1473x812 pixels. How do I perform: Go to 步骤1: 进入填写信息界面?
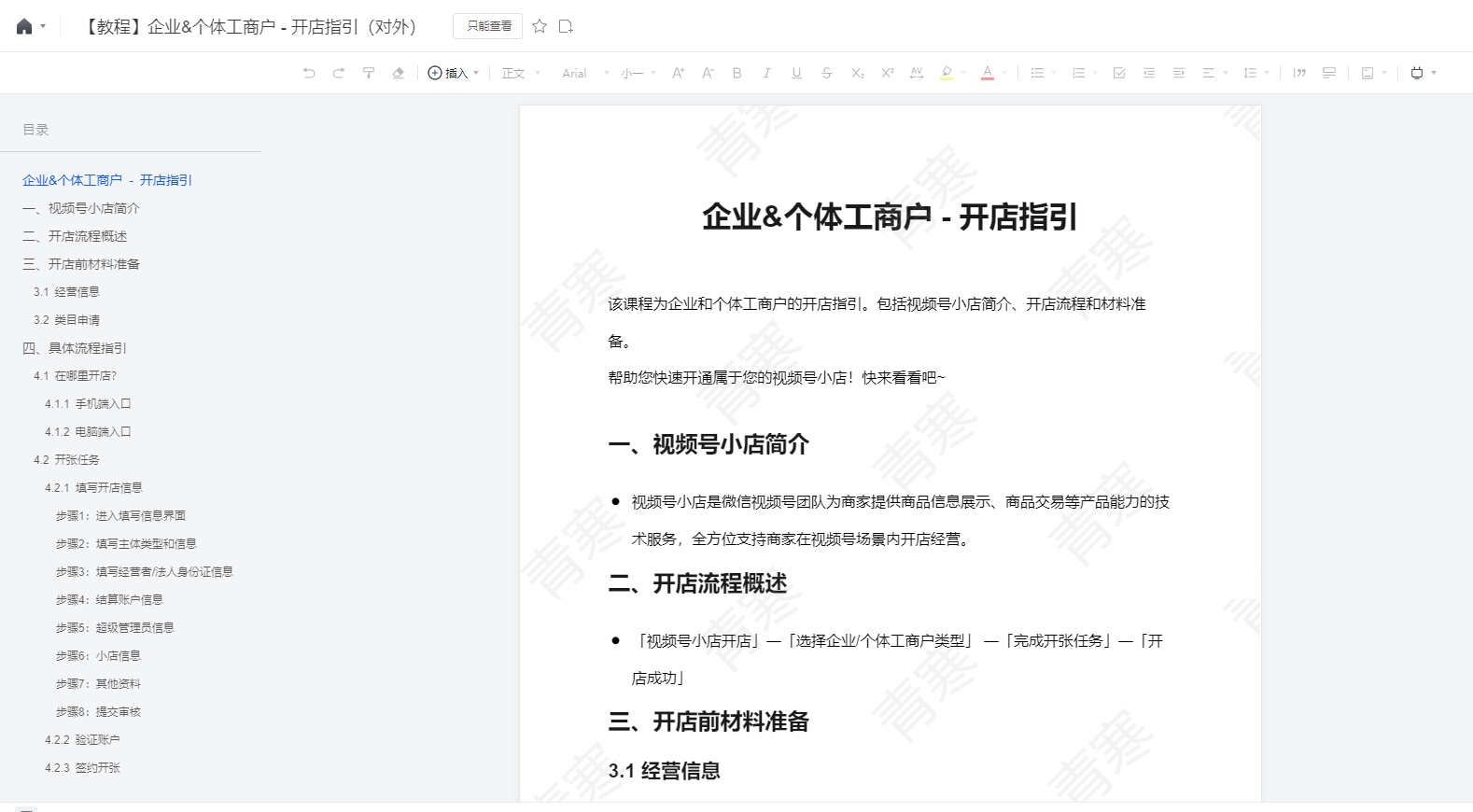click(x=120, y=516)
